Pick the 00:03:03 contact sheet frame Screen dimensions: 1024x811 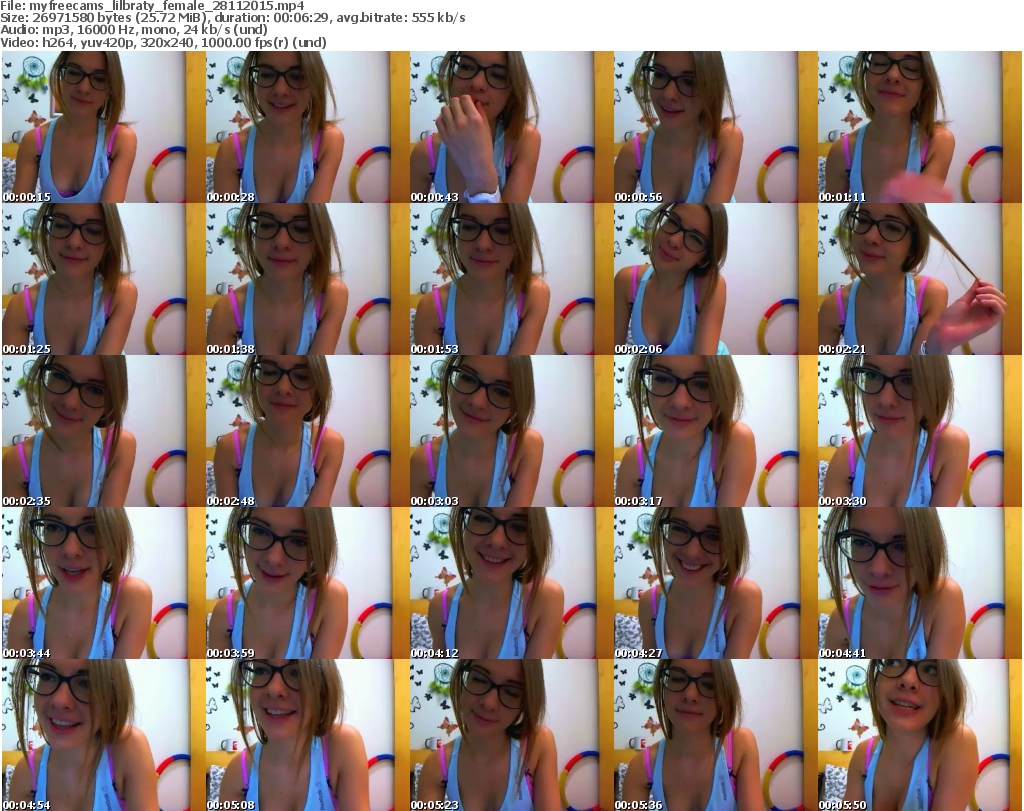(511, 431)
